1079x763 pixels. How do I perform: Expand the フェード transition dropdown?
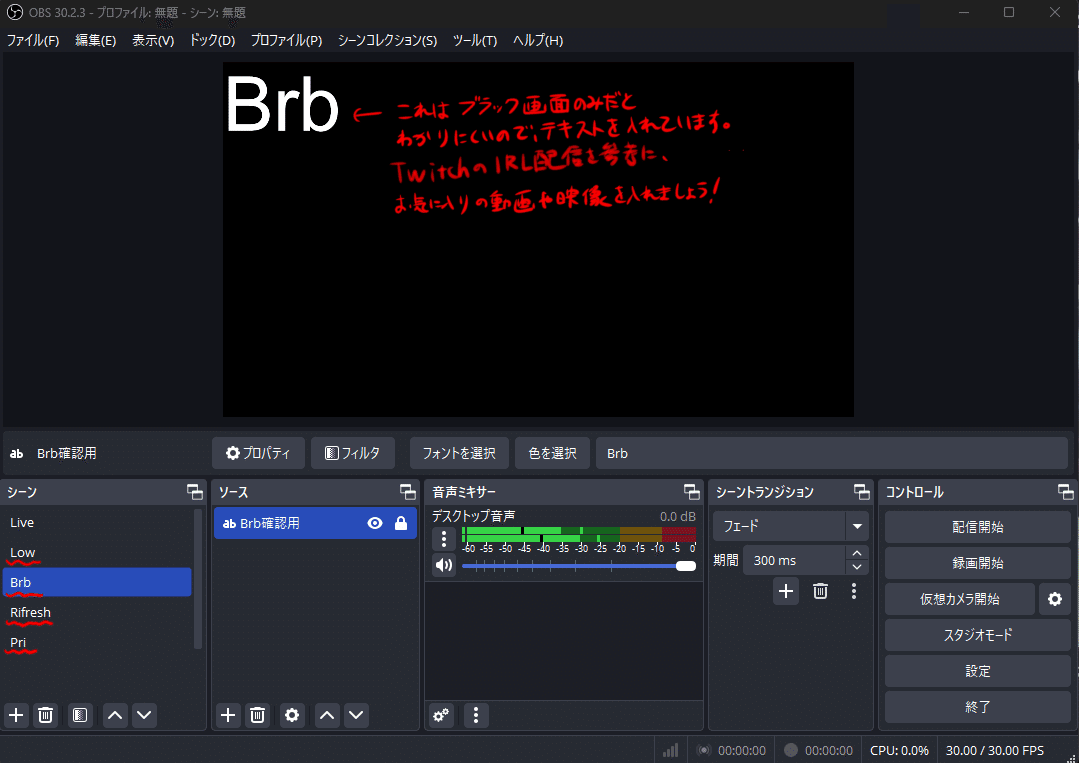[x=857, y=526]
